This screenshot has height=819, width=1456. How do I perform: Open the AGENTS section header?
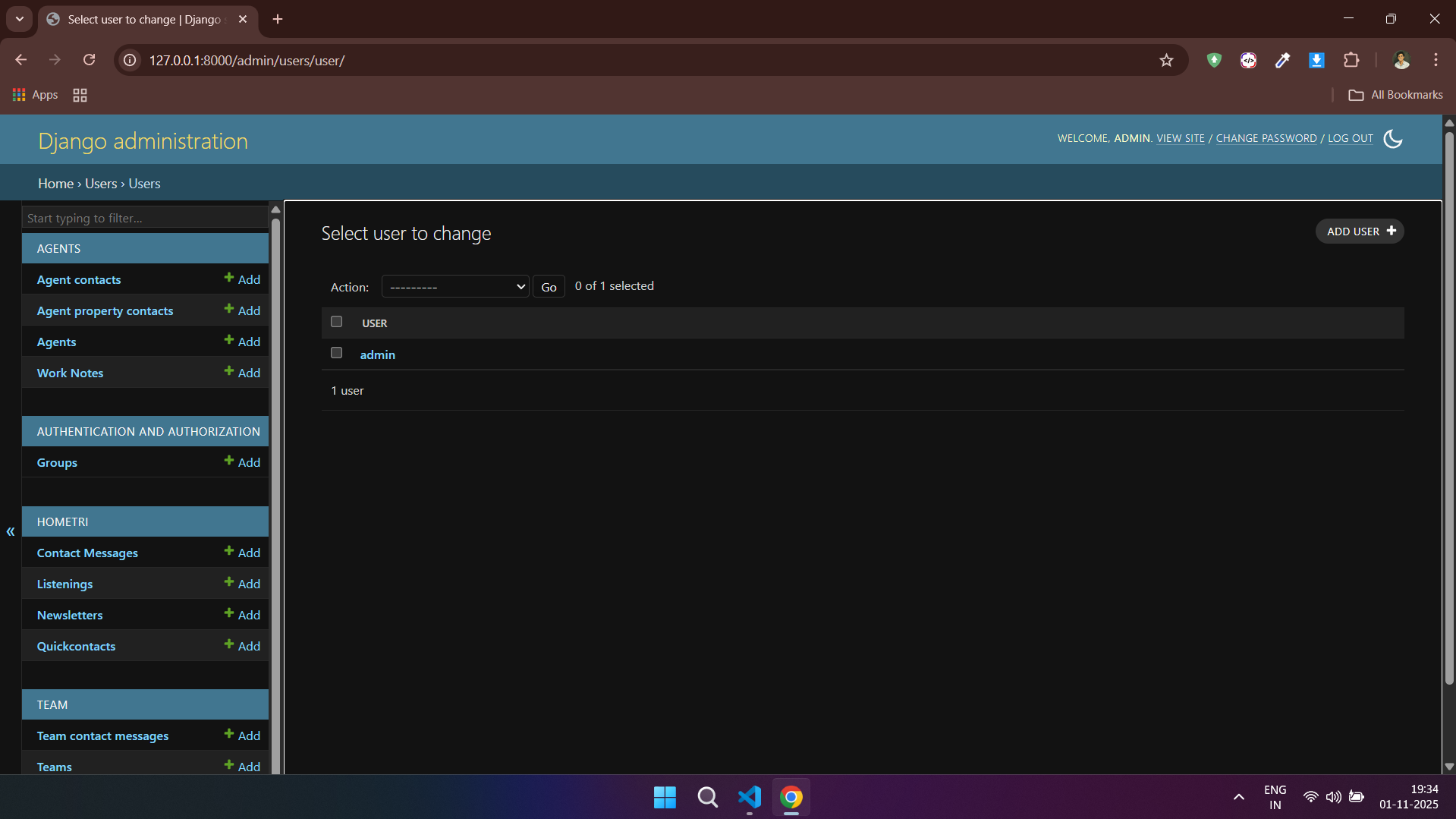tap(58, 249)
